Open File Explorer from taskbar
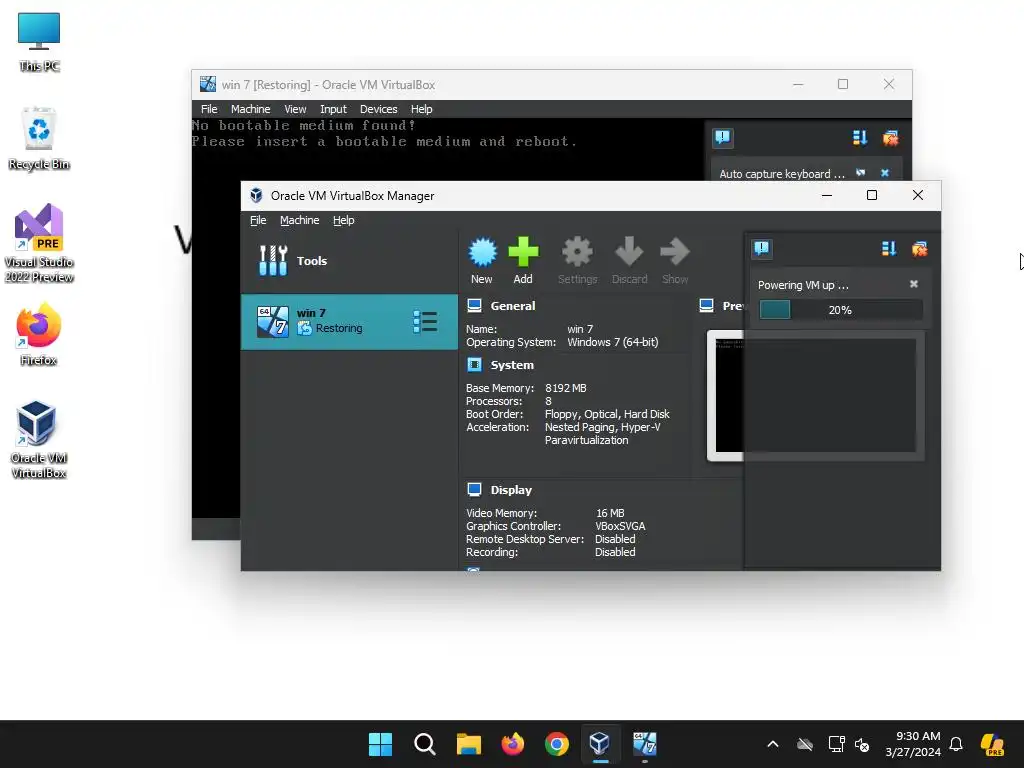The height and width of the screenshot is (768, 1024). pos(468,744)
